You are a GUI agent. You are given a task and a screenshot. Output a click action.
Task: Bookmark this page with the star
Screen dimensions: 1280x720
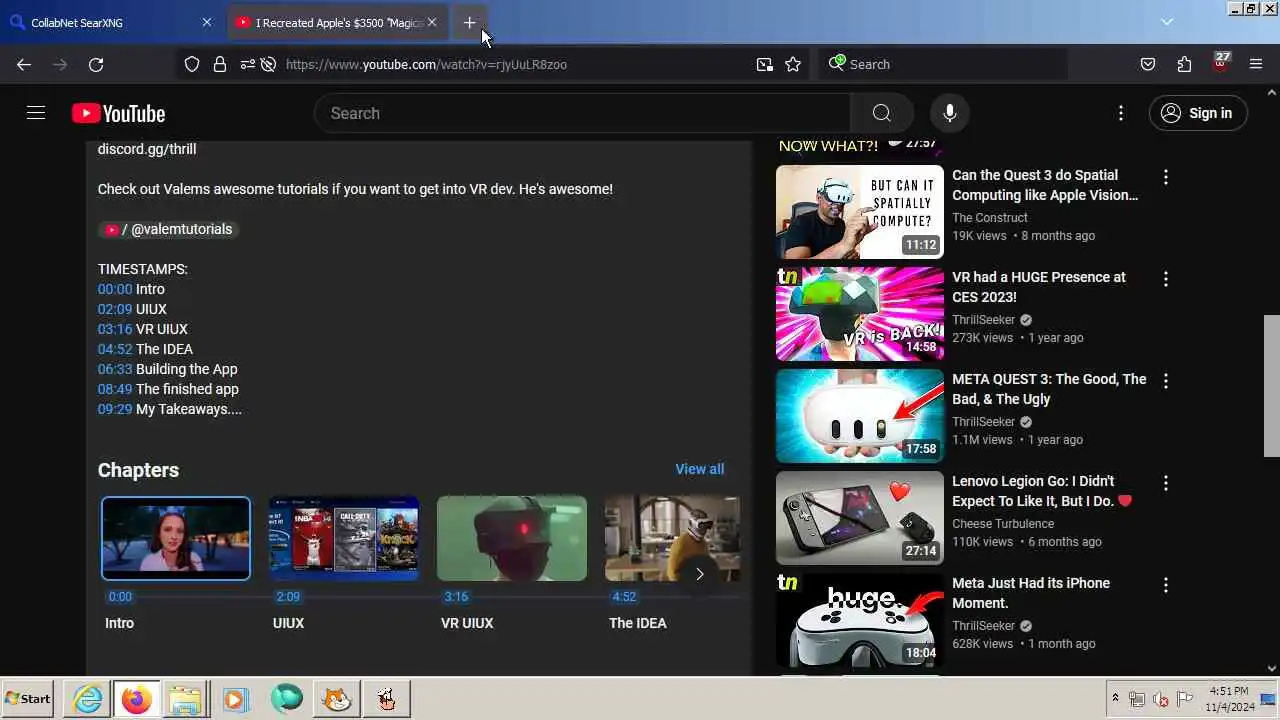click(x=793, y=64)
